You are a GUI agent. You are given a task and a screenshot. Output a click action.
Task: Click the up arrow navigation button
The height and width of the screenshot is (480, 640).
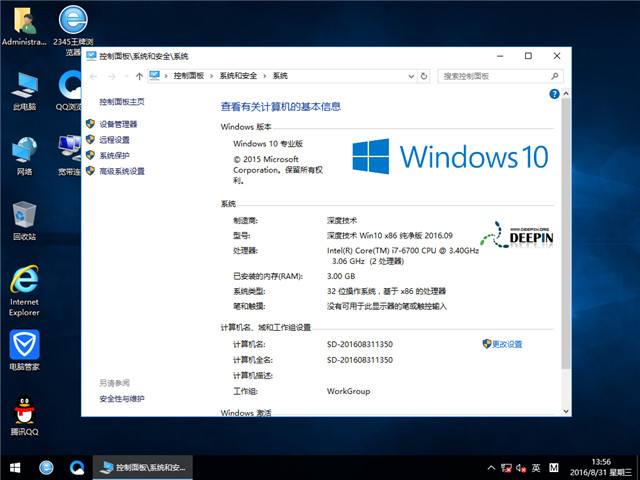tap(138, 76)
